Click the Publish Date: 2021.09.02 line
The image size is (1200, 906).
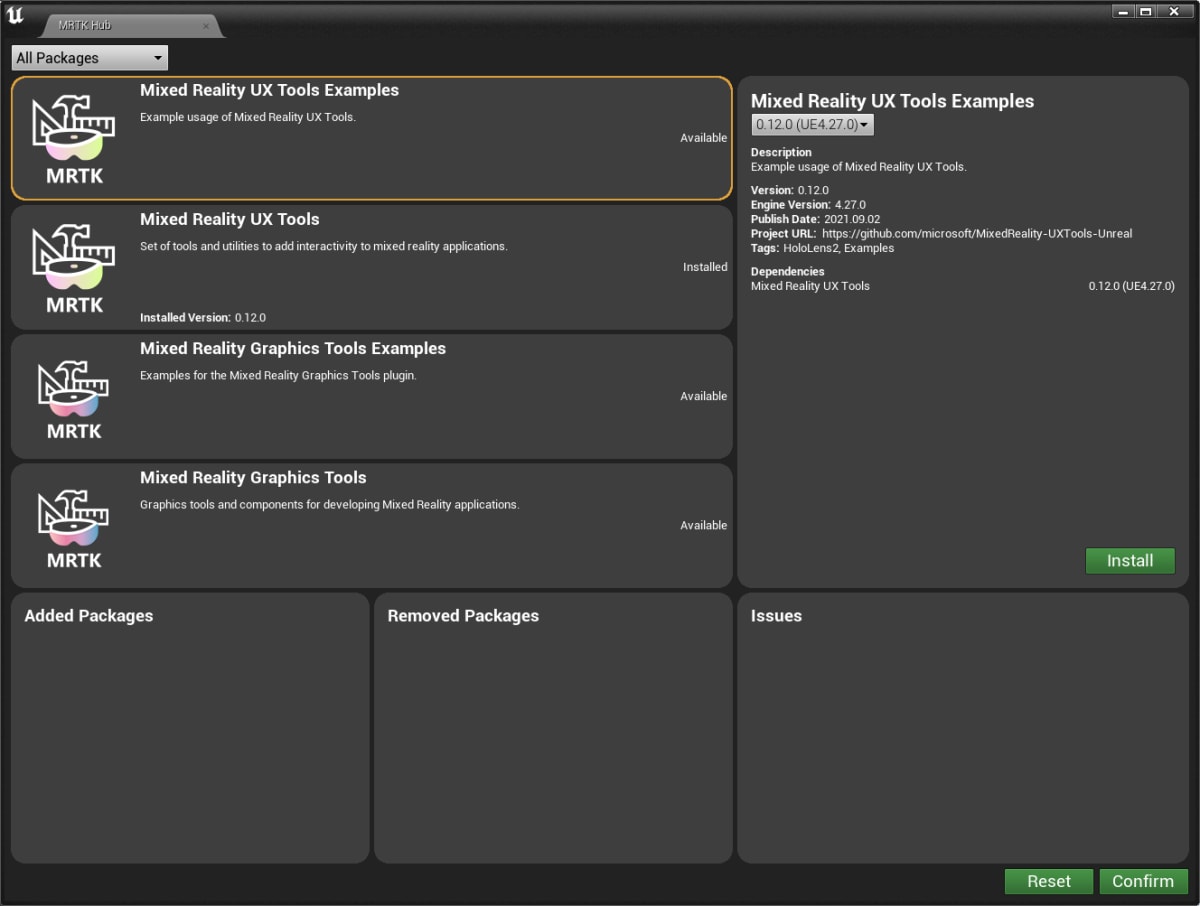tap(816, 219)
